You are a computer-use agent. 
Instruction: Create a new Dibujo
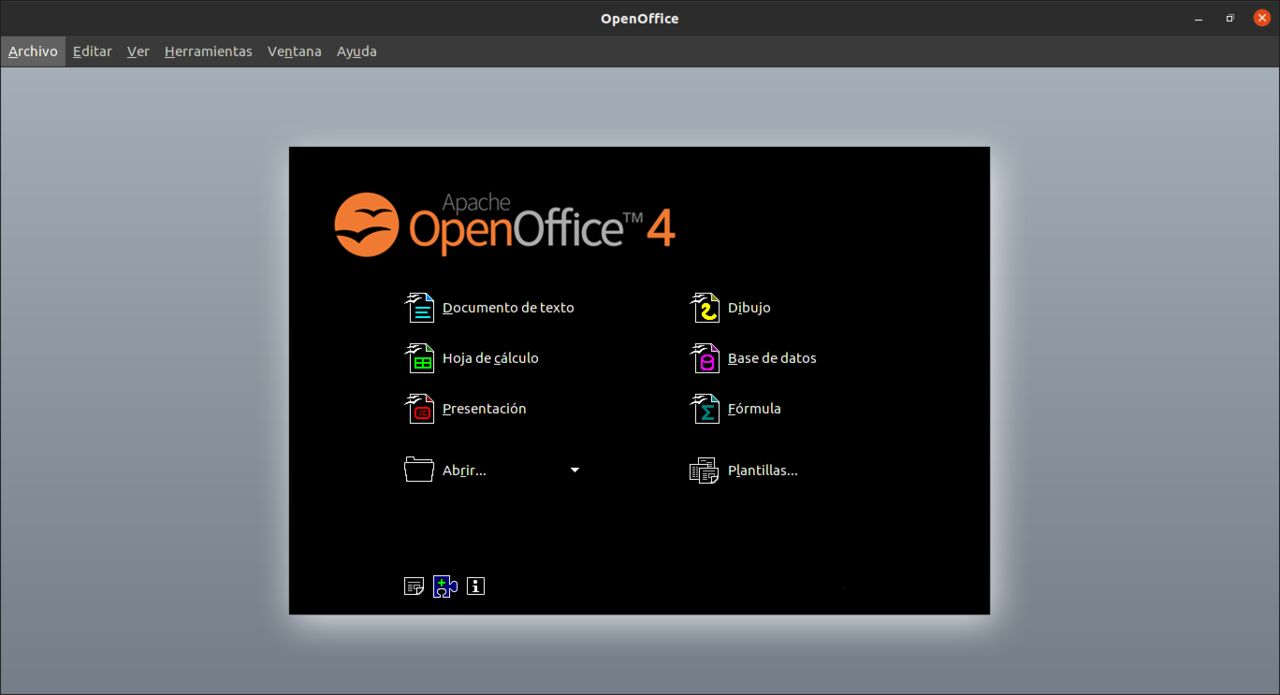pyautogui.click(x=749, y=308)
